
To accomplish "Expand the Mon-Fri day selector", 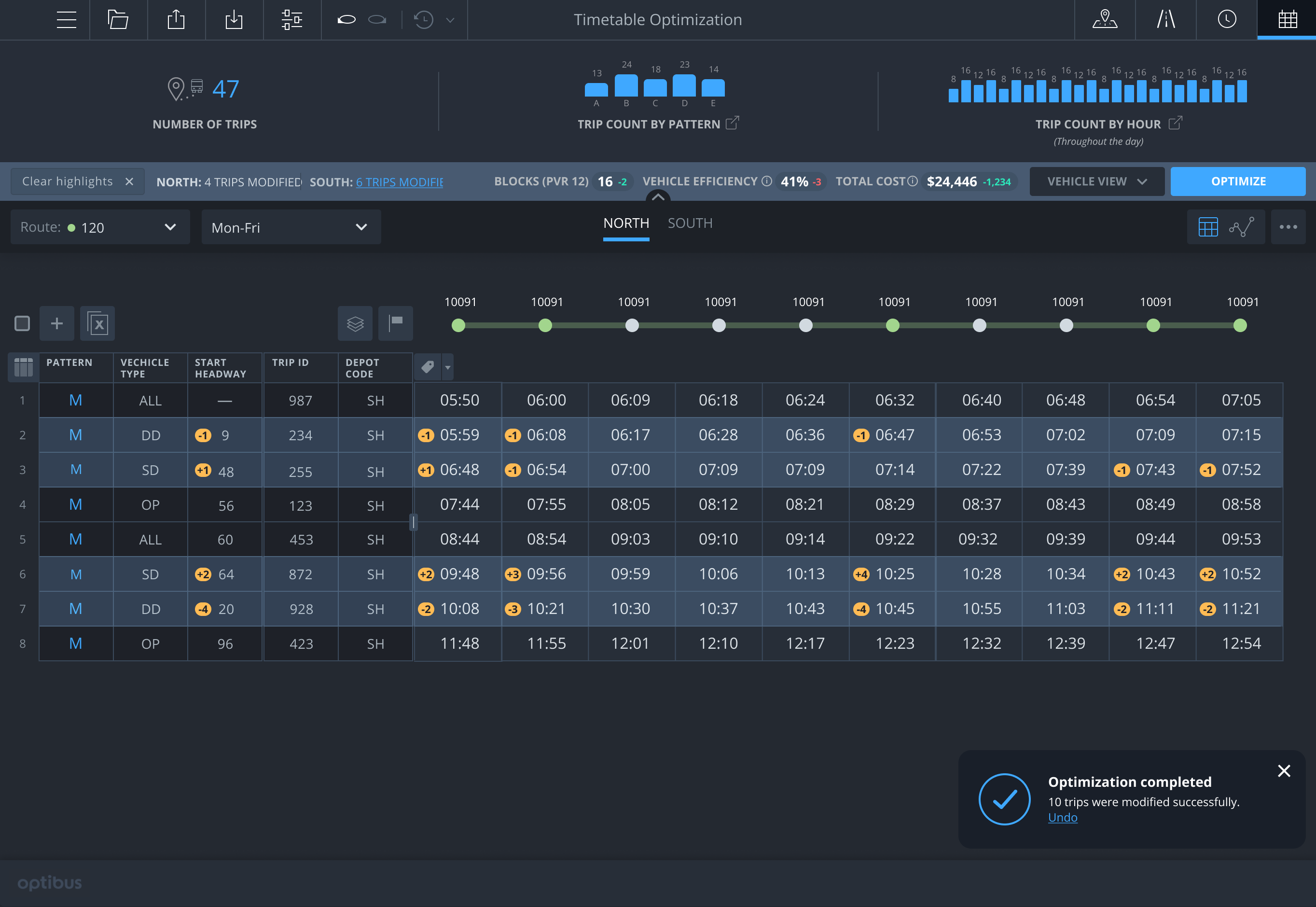I will 291,227.
